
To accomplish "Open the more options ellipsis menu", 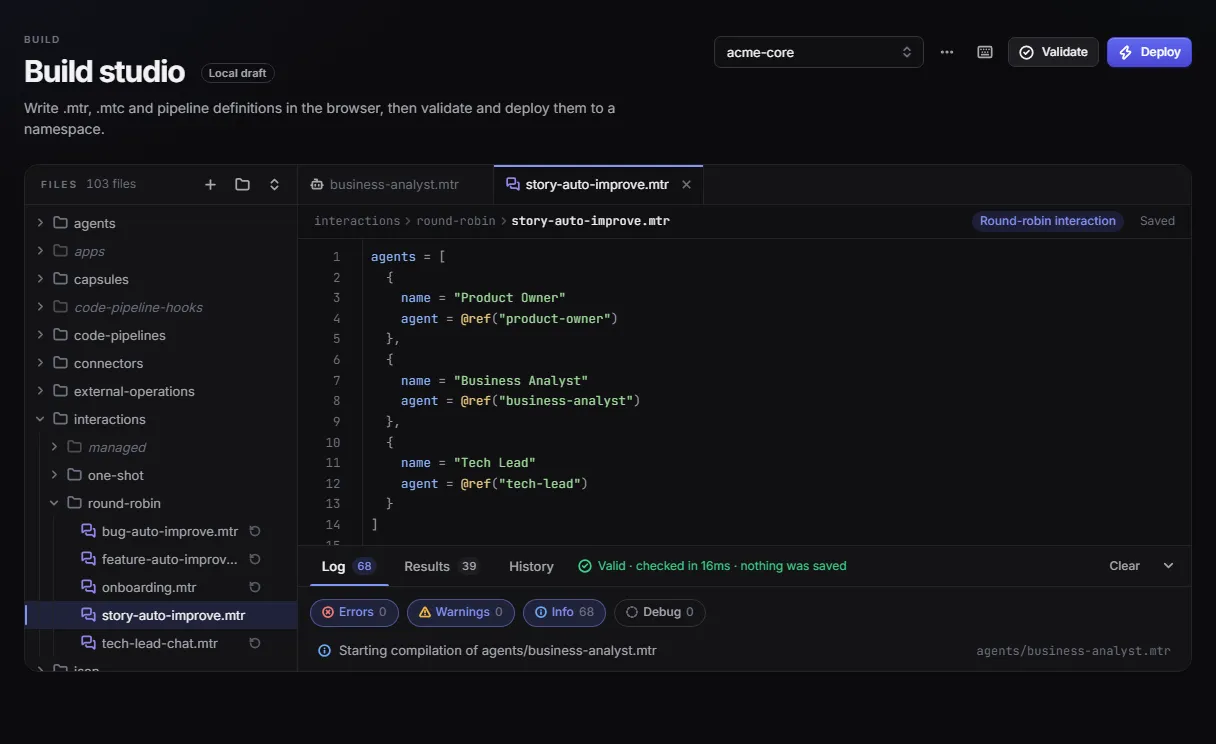I will click(947, 52).
